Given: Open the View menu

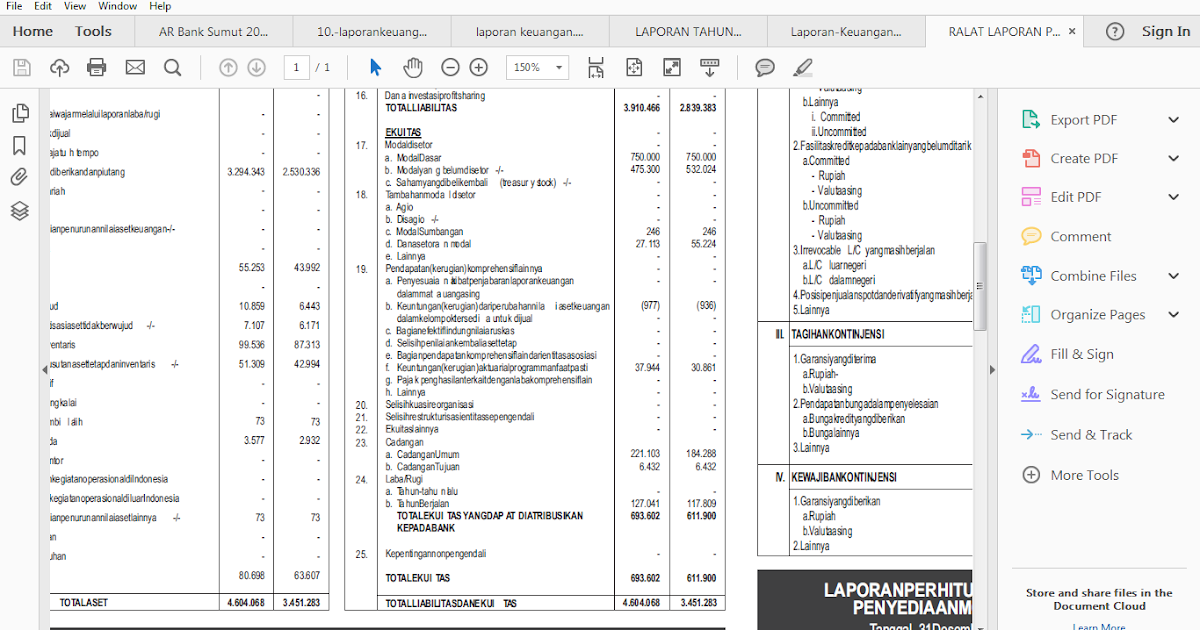Looking at the screenshot, I should coord(74,6).
